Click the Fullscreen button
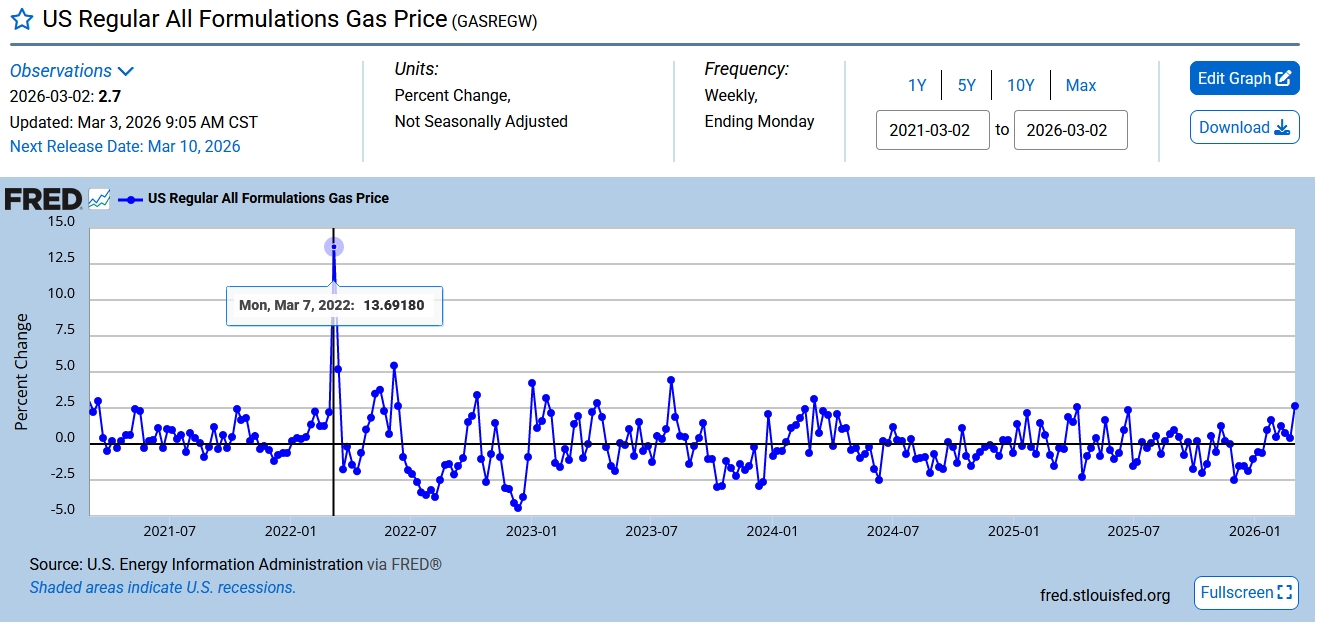Viewport: 1322px width, 626px height. (x=1246, y=593)
